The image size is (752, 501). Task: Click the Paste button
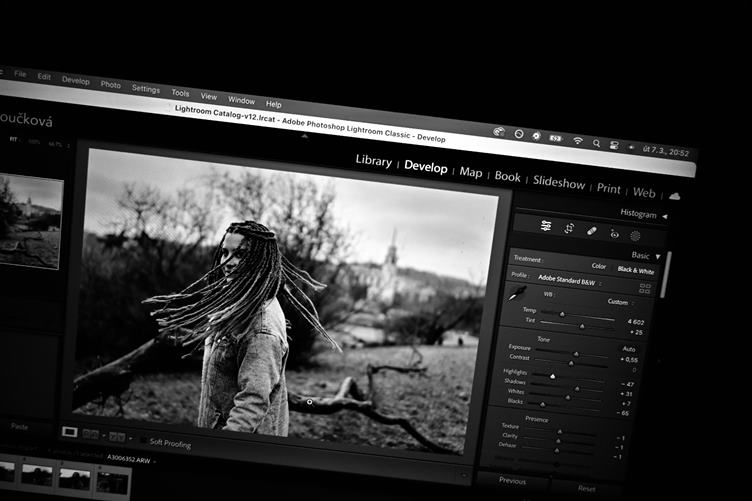click(x=19, y=426)
